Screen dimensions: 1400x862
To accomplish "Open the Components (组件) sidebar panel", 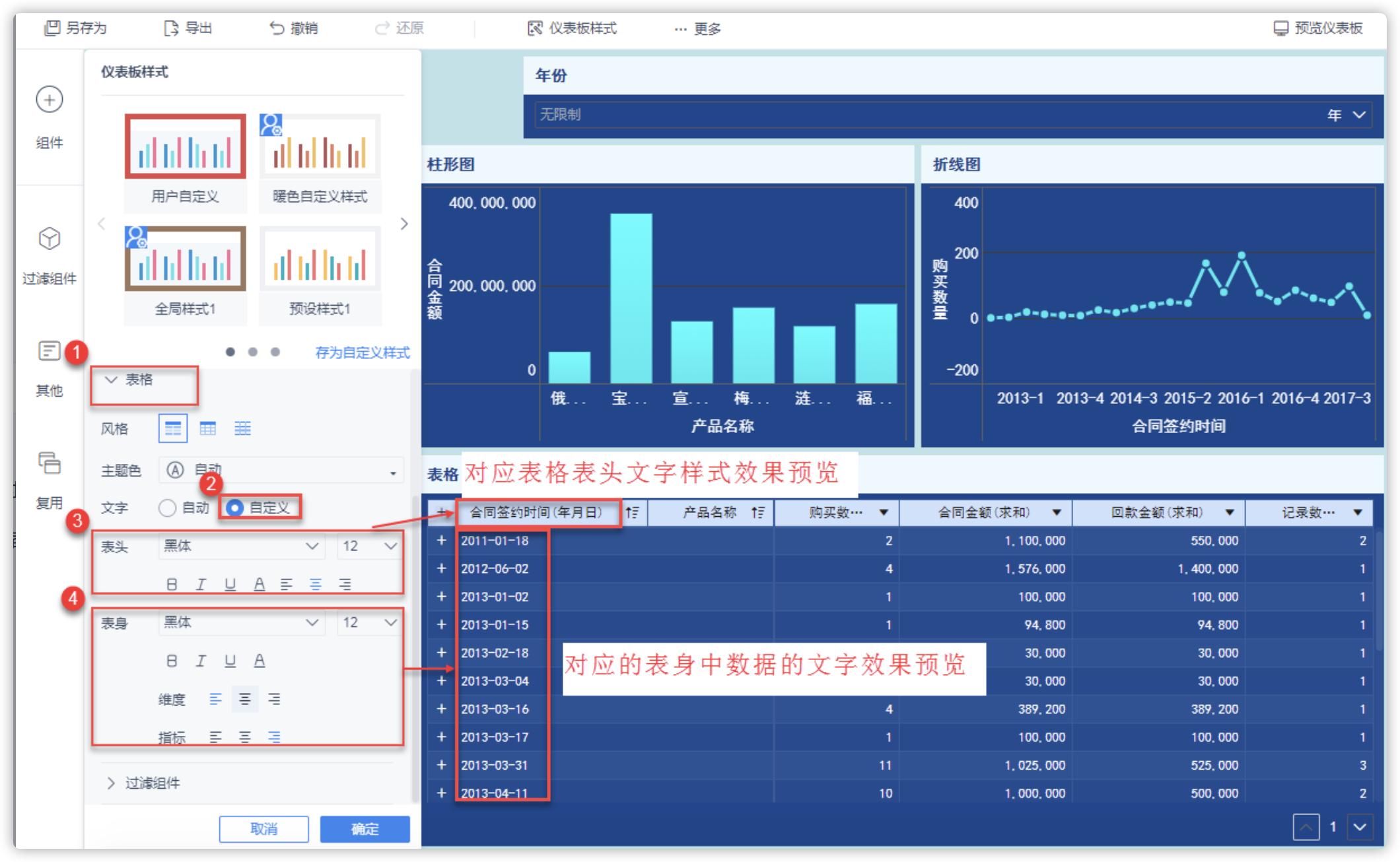I will tap(50, 117).
